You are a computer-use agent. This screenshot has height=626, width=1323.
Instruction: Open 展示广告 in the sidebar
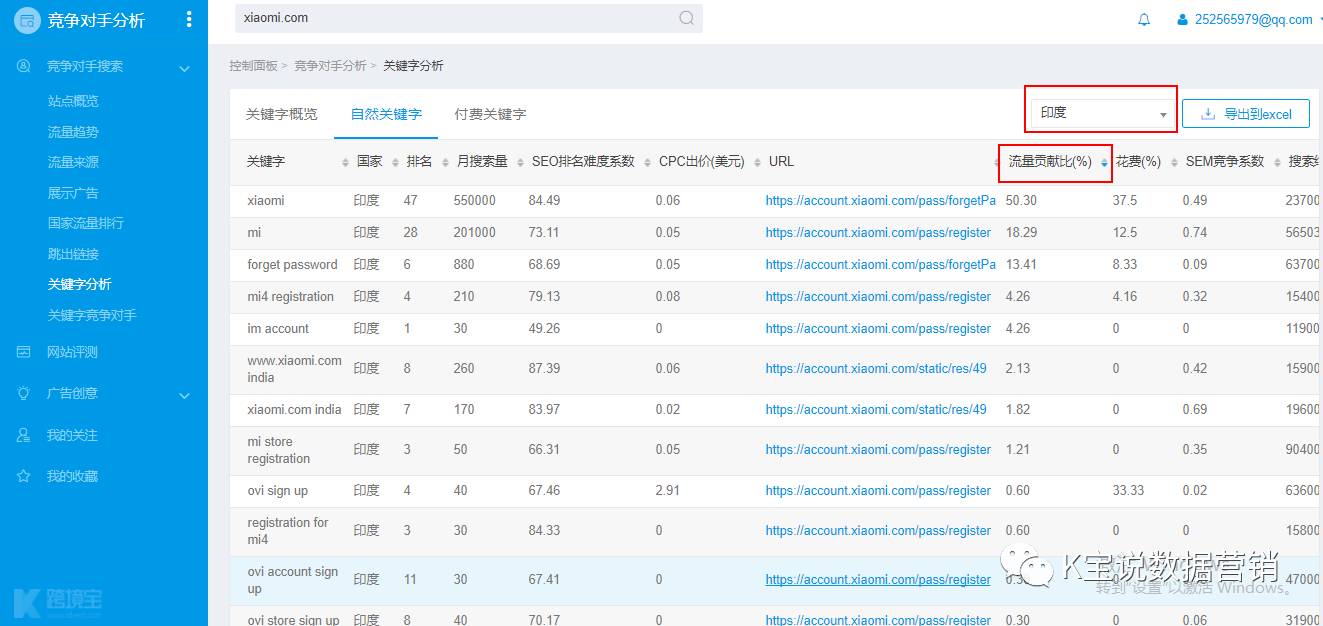[73, 193]
